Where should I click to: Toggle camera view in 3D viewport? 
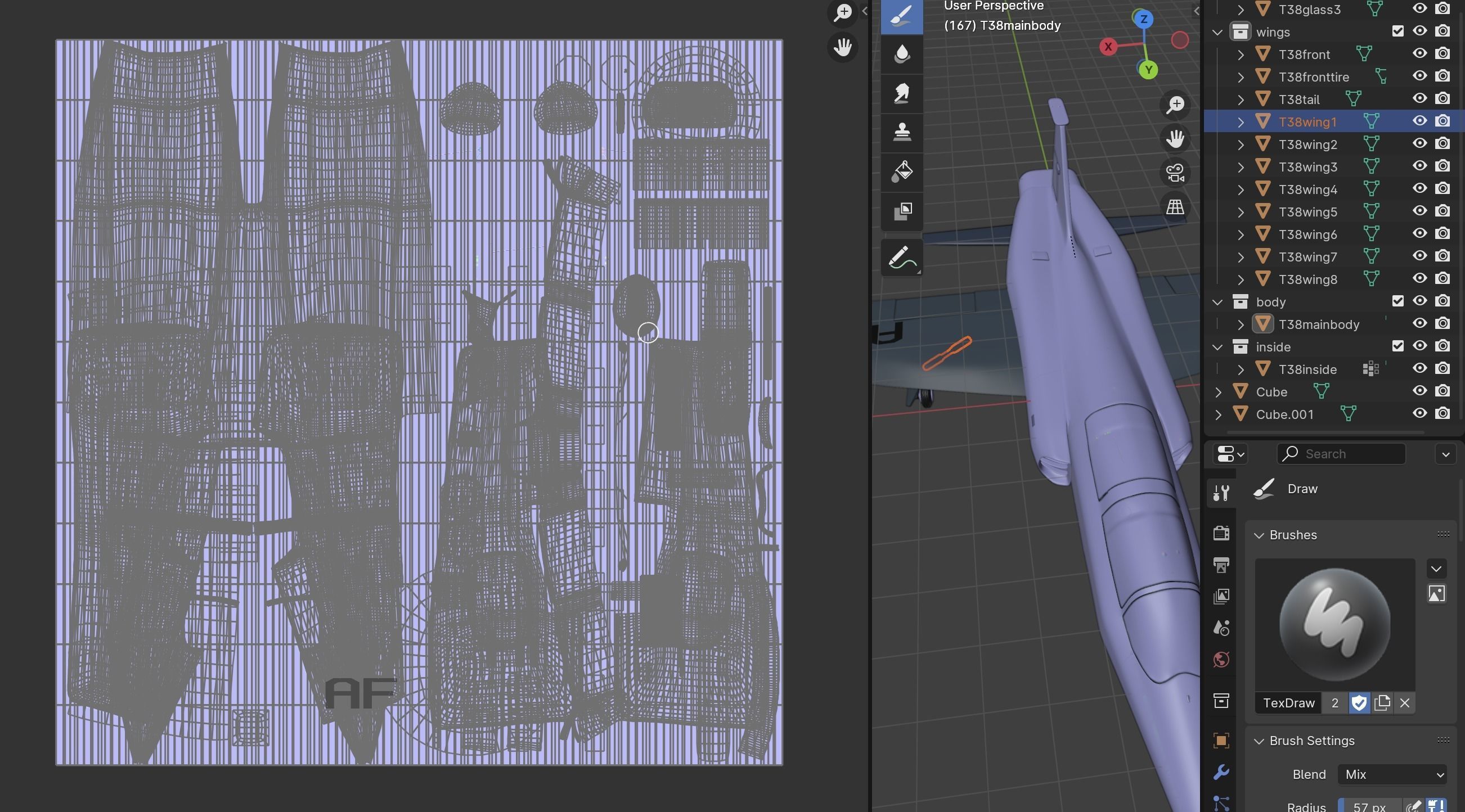click(1175, 173)
